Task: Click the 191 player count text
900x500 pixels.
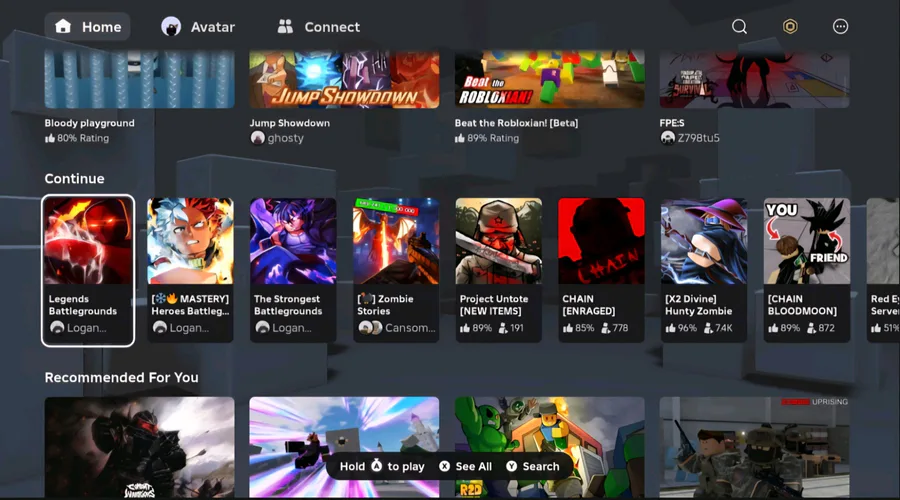Action: [x=517, y=328]
